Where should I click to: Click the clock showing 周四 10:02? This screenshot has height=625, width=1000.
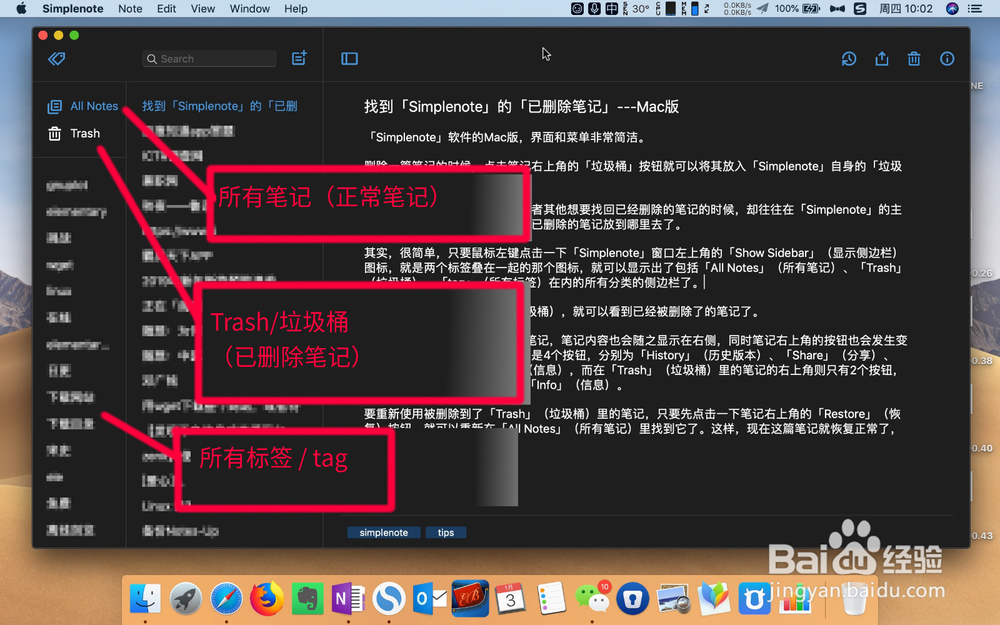tap(906, 8)
